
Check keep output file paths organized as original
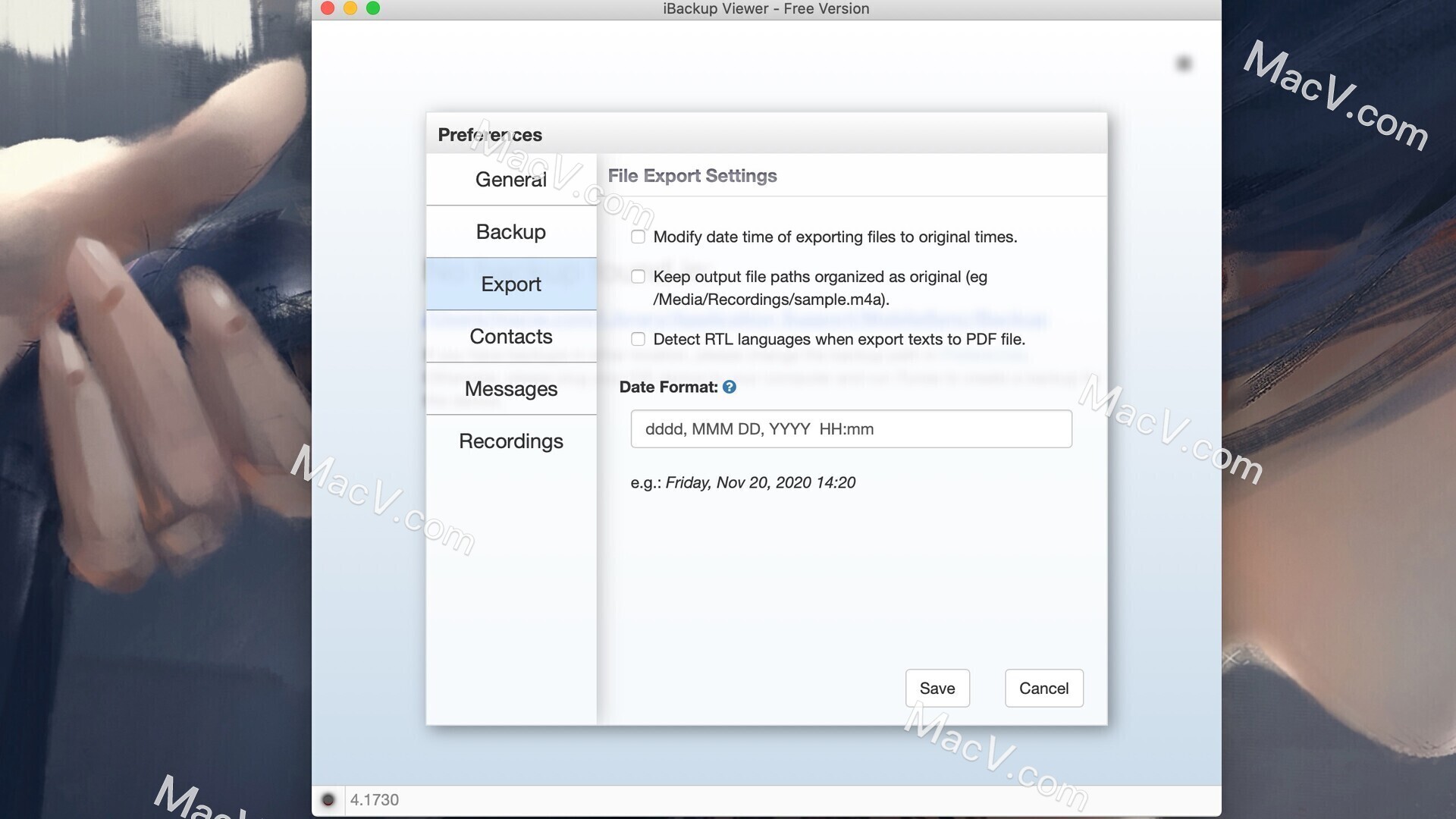pyautogui.click(x=638, y=277)
